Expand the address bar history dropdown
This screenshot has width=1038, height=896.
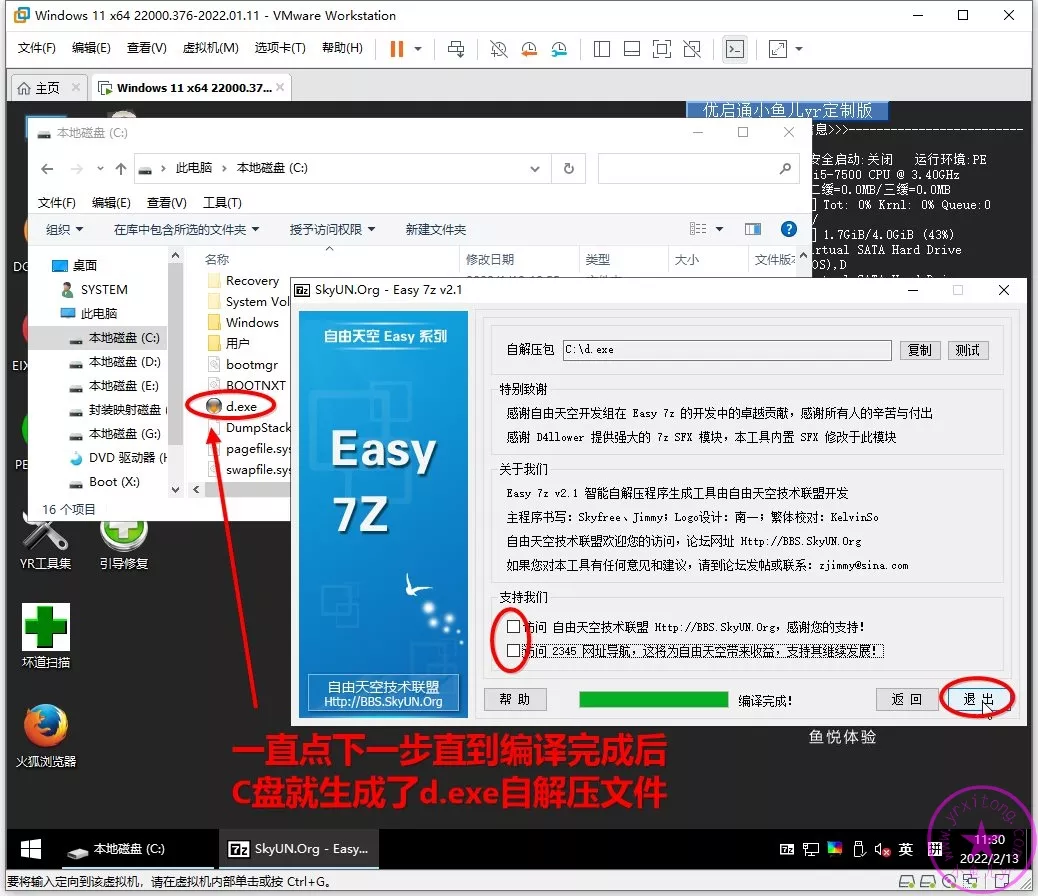pos(538,169)
